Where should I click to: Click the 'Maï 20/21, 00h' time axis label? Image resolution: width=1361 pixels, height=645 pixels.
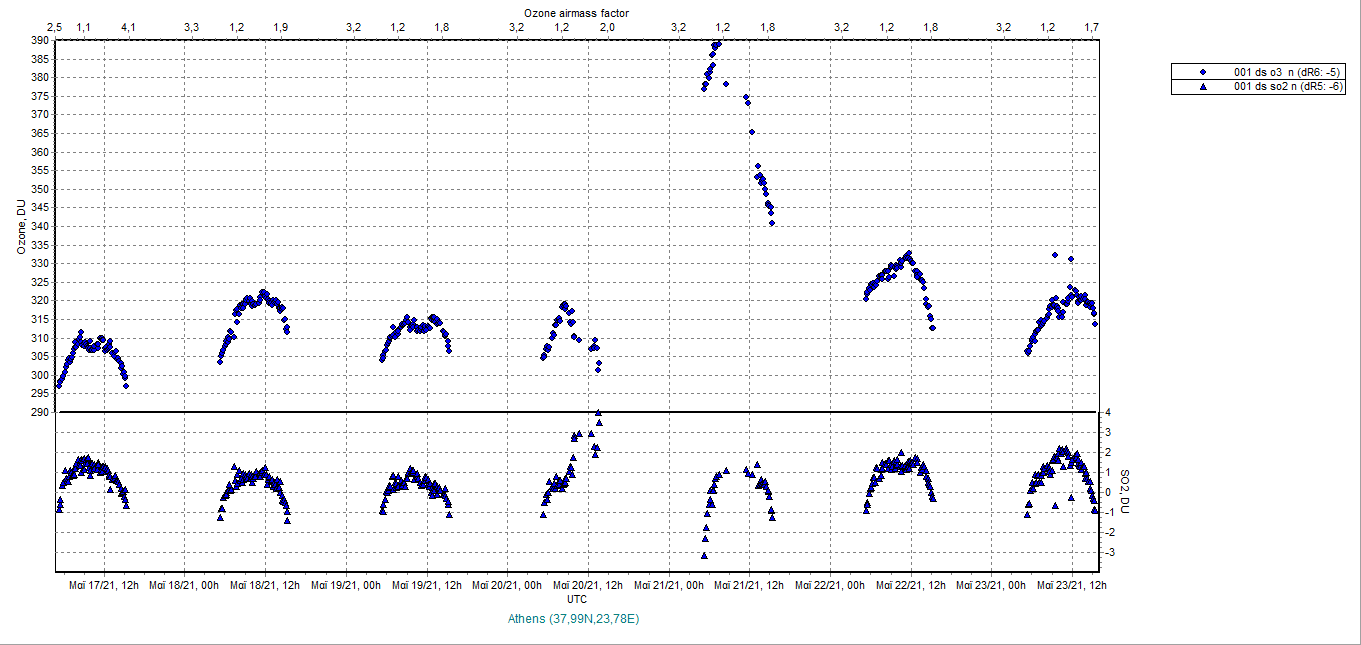point(507,585)
